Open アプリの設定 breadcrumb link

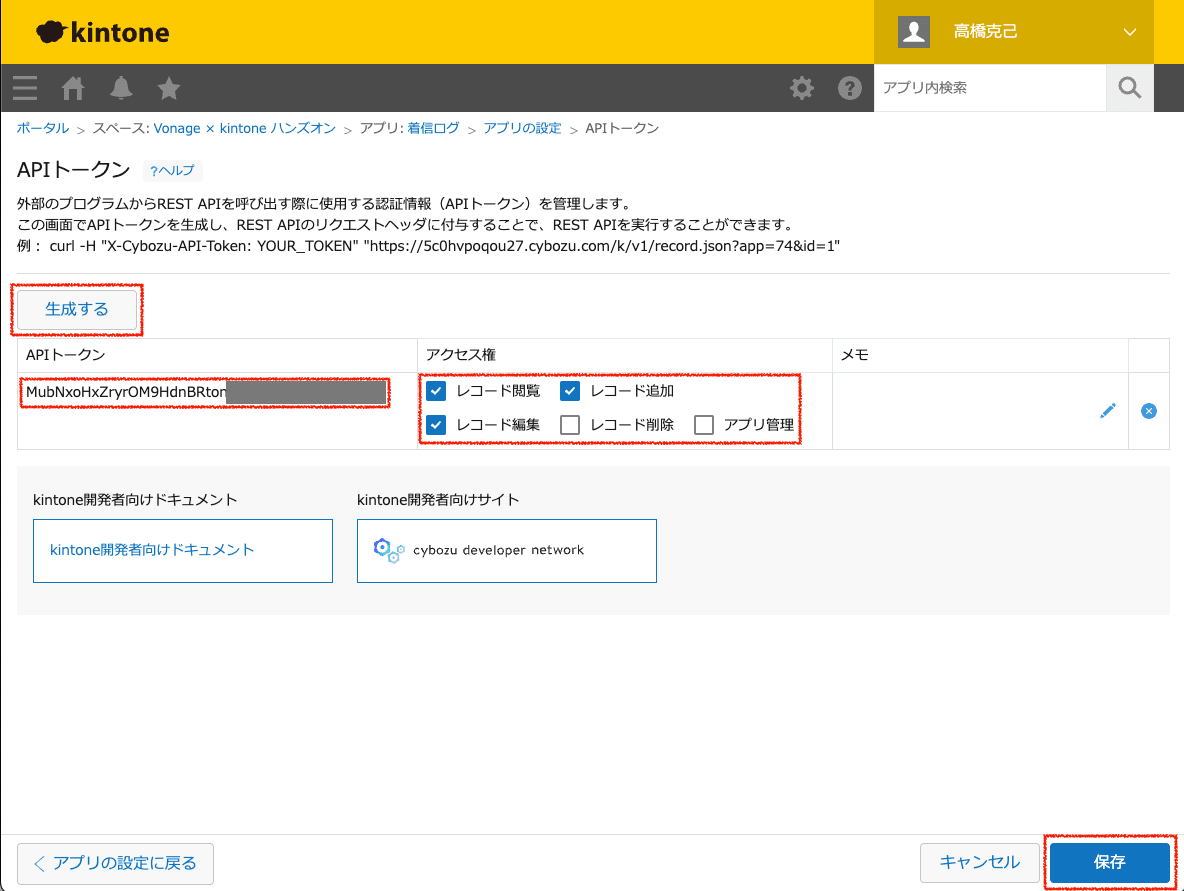523,128
